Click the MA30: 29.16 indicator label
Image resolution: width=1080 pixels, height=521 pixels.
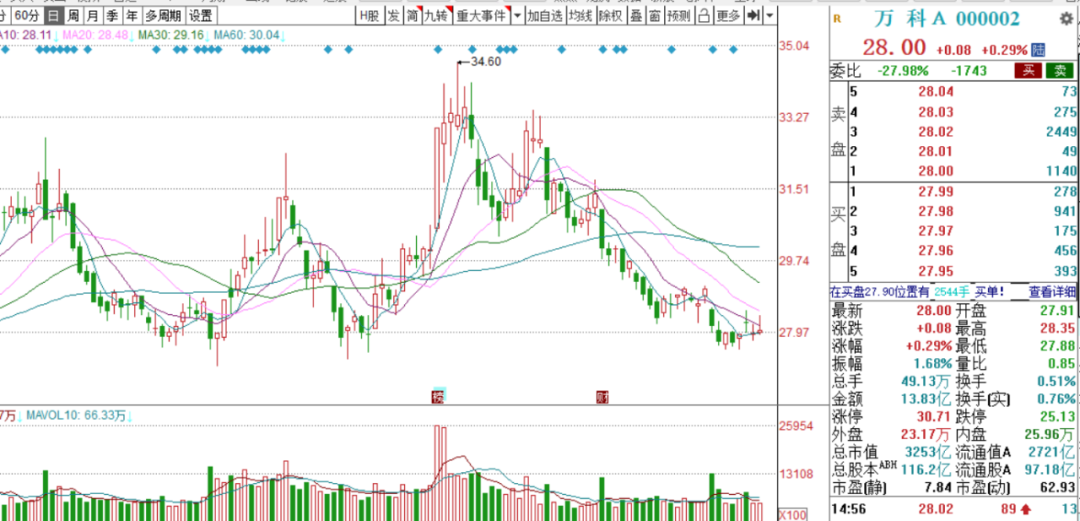coord(170,34)
